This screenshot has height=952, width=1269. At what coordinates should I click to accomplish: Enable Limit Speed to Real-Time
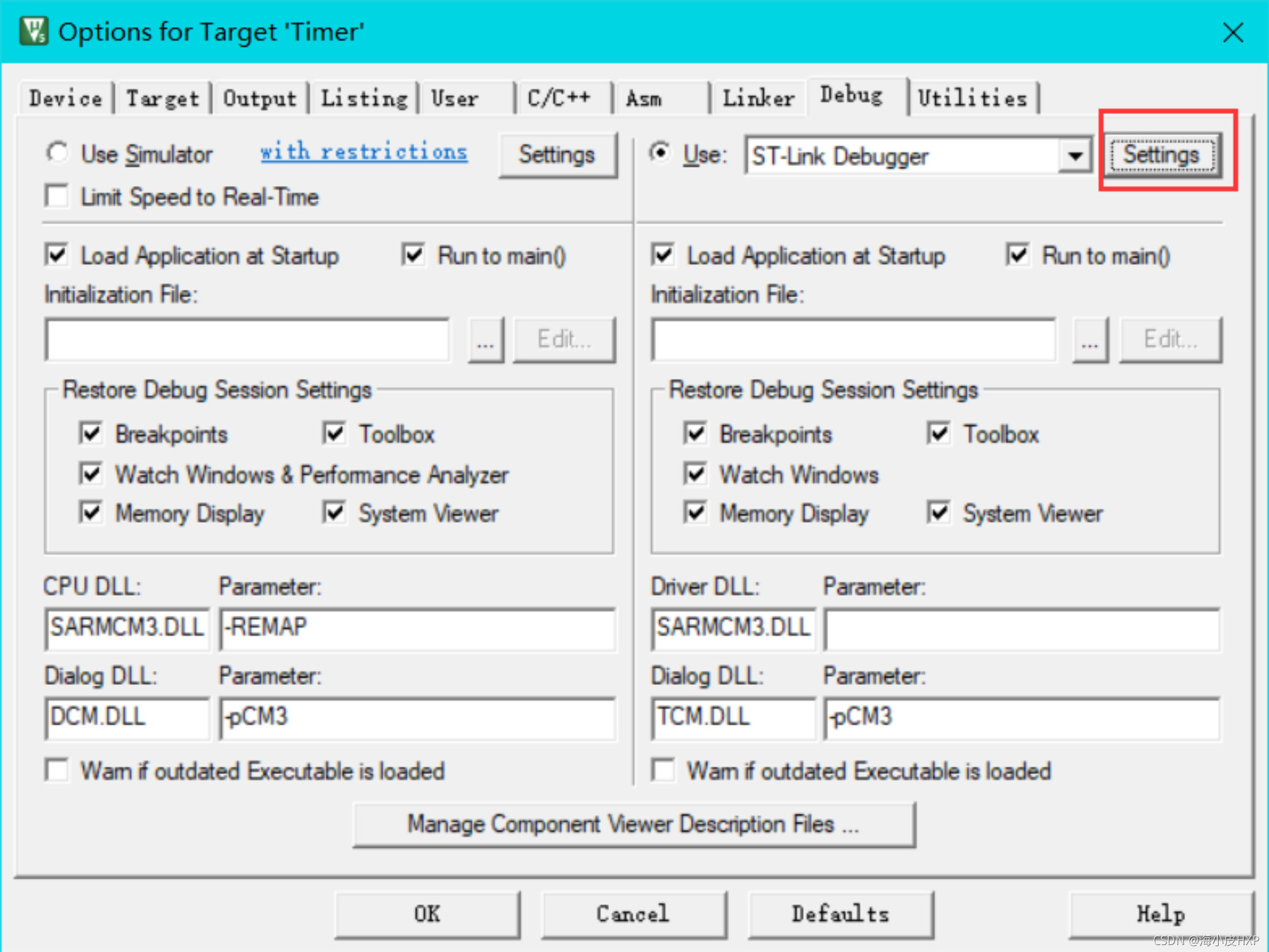57,196
